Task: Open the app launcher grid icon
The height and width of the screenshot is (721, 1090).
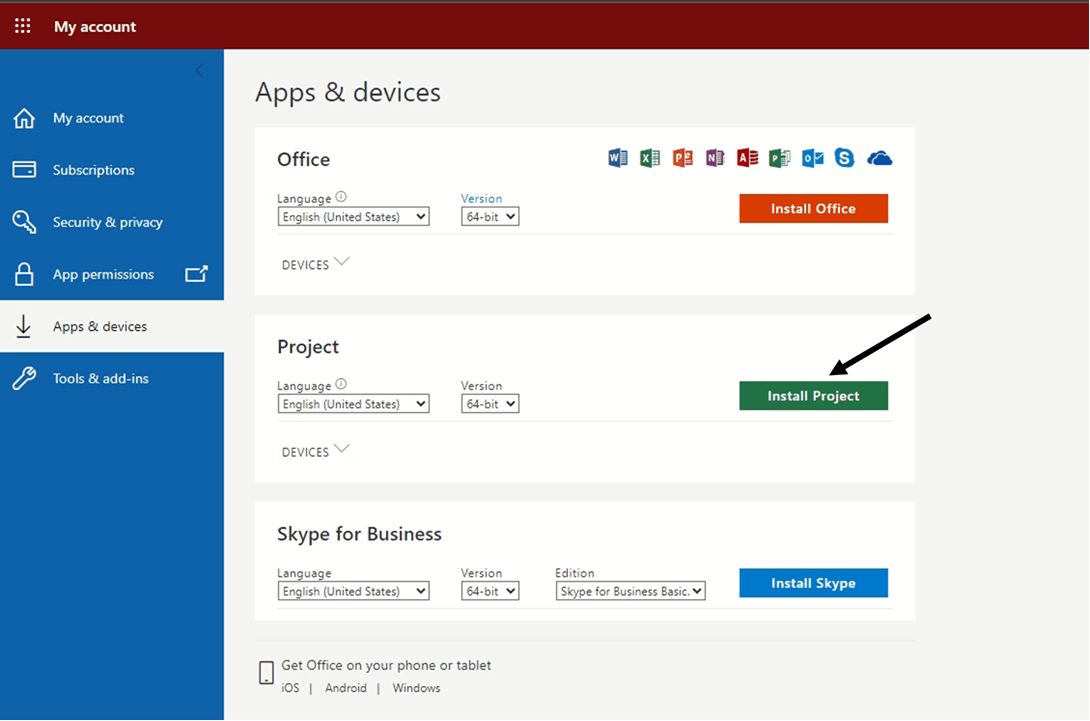Action: (22, 26)
